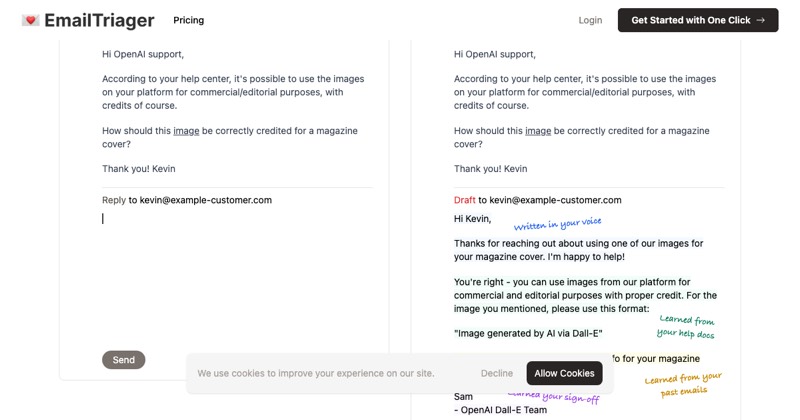Click the 'Hi Kevin,' draft greeting
Screen dimensions: 800x420
click(x=472, y=219)
